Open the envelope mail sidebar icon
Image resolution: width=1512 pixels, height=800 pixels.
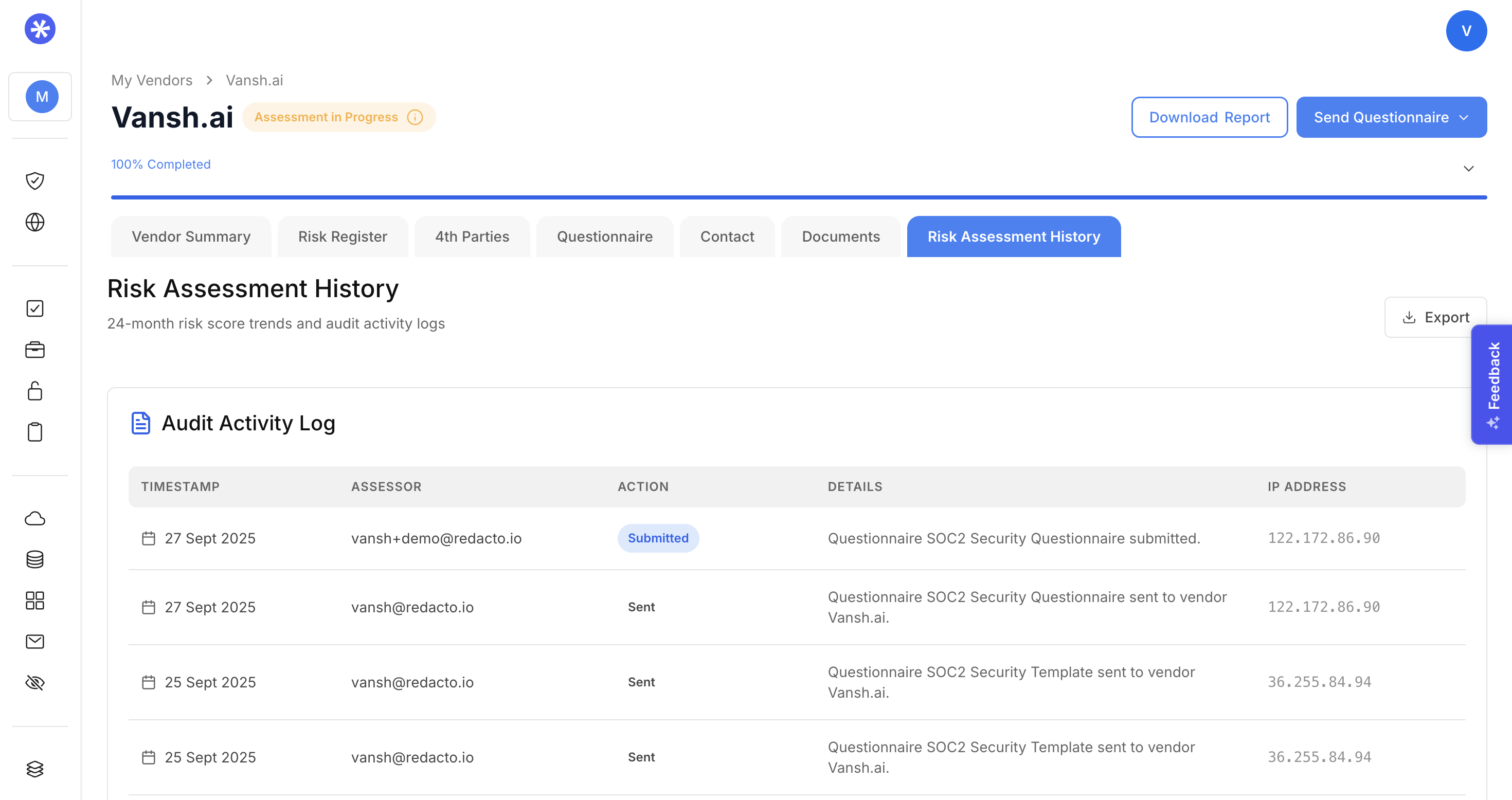point(35,642)
